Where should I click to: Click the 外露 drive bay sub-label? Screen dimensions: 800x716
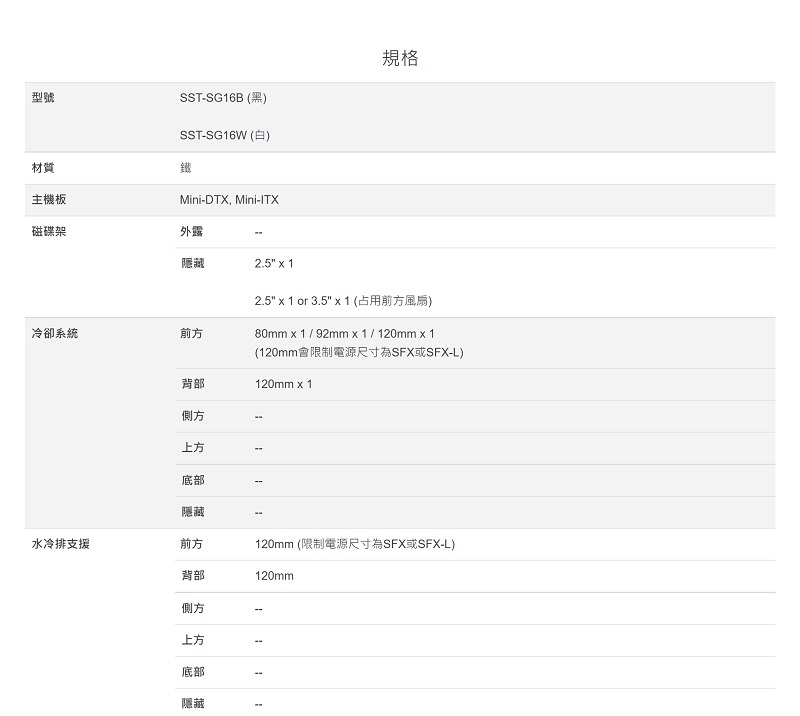(x=192, y=232)
